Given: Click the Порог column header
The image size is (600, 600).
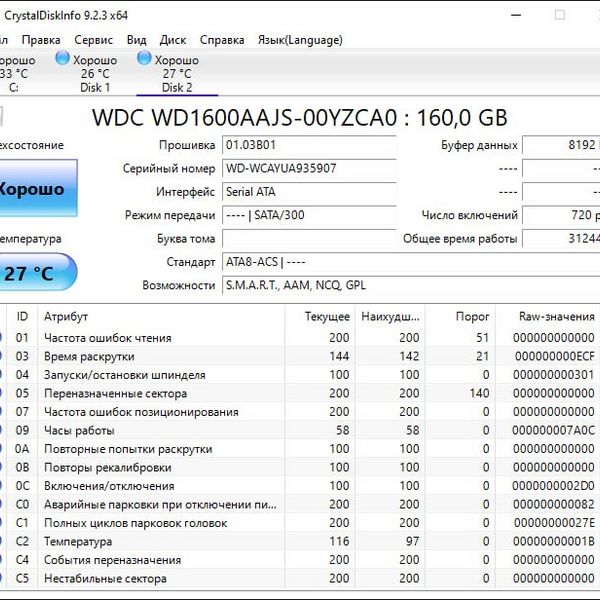Looking at the screenshot, I should click(460, 316).
